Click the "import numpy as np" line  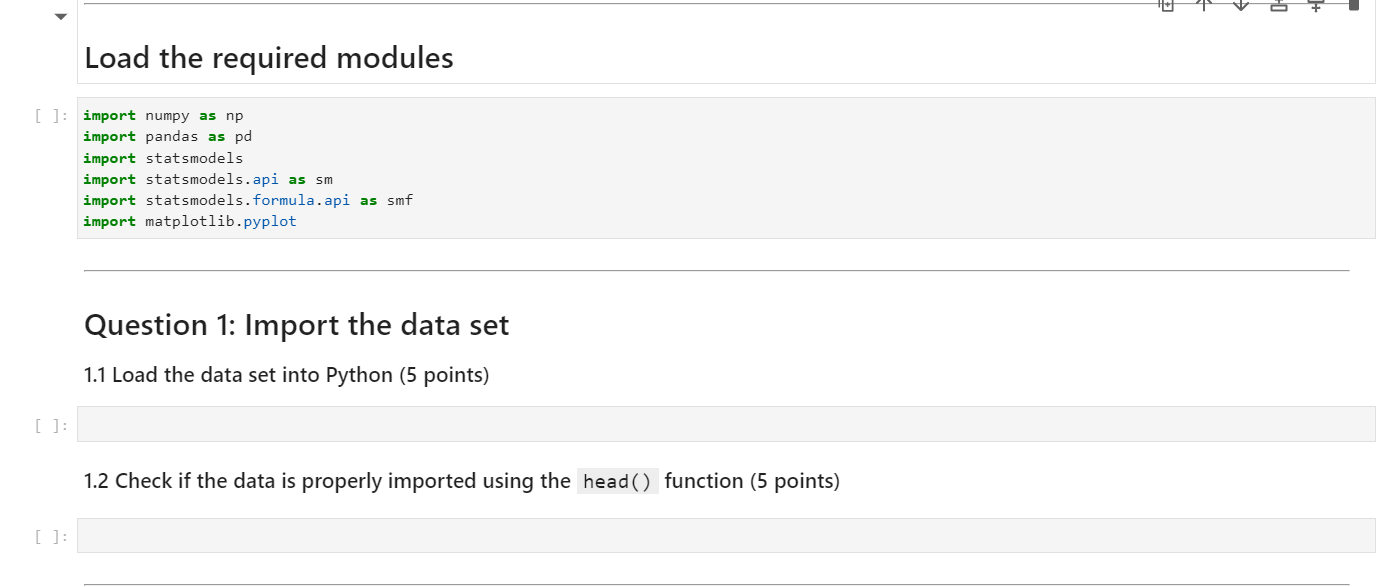[162, 115]
